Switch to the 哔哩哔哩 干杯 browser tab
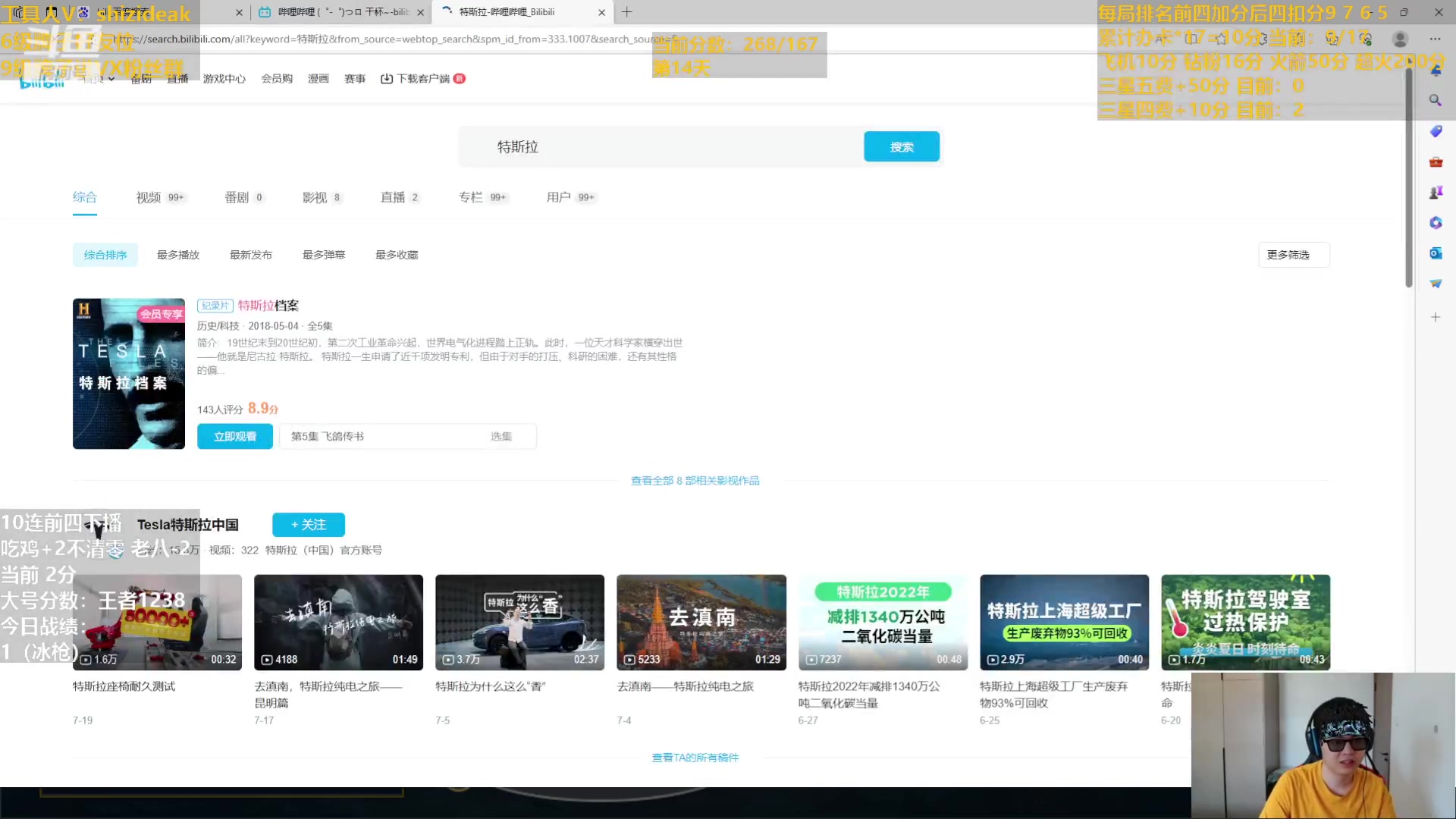Image resolution: width=1456 pixels, height=819 pixels. (x=340, y=12)
